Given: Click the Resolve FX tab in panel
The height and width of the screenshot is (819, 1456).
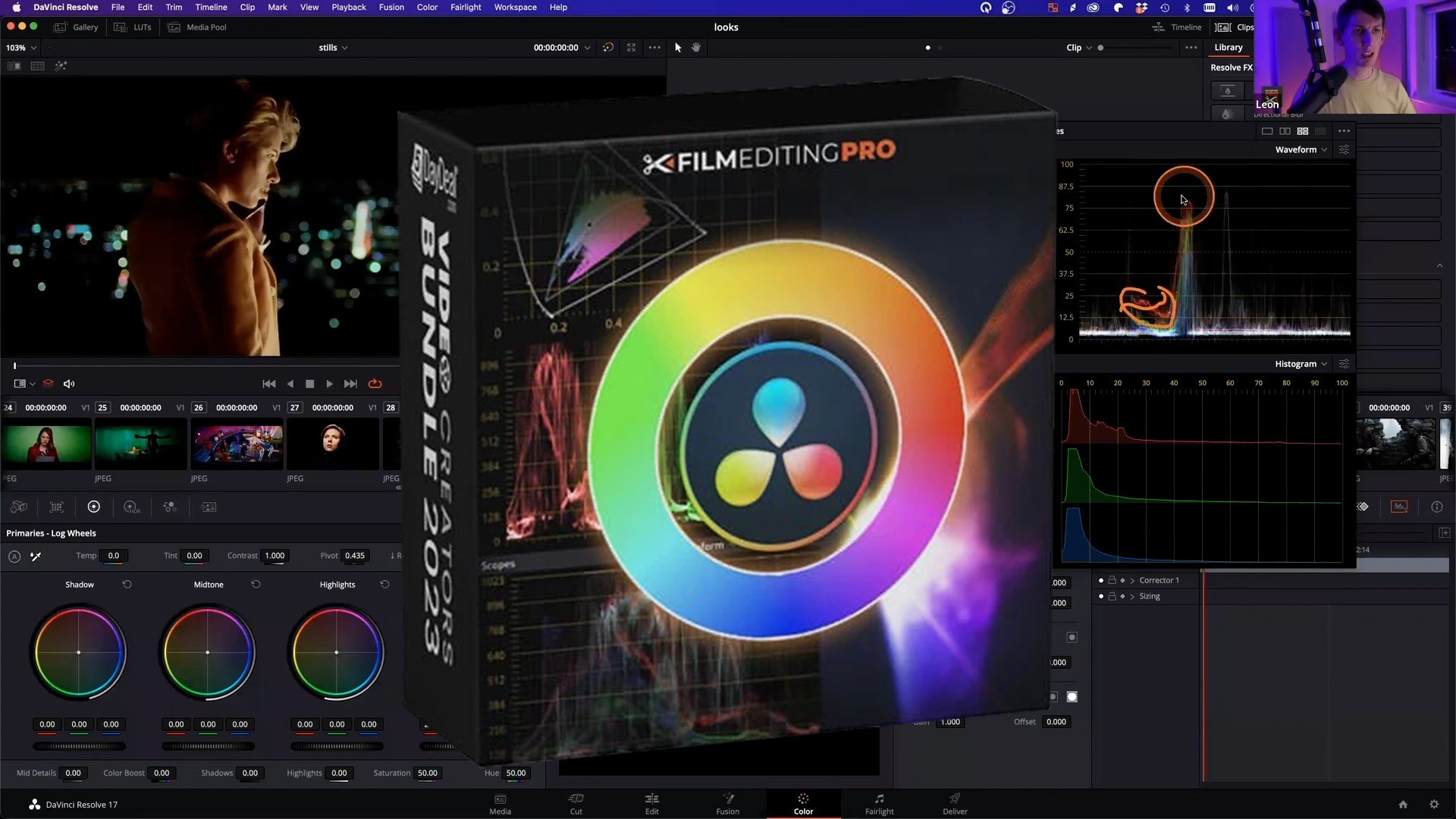Looking at the screenshot, I should coord(1232,67).
